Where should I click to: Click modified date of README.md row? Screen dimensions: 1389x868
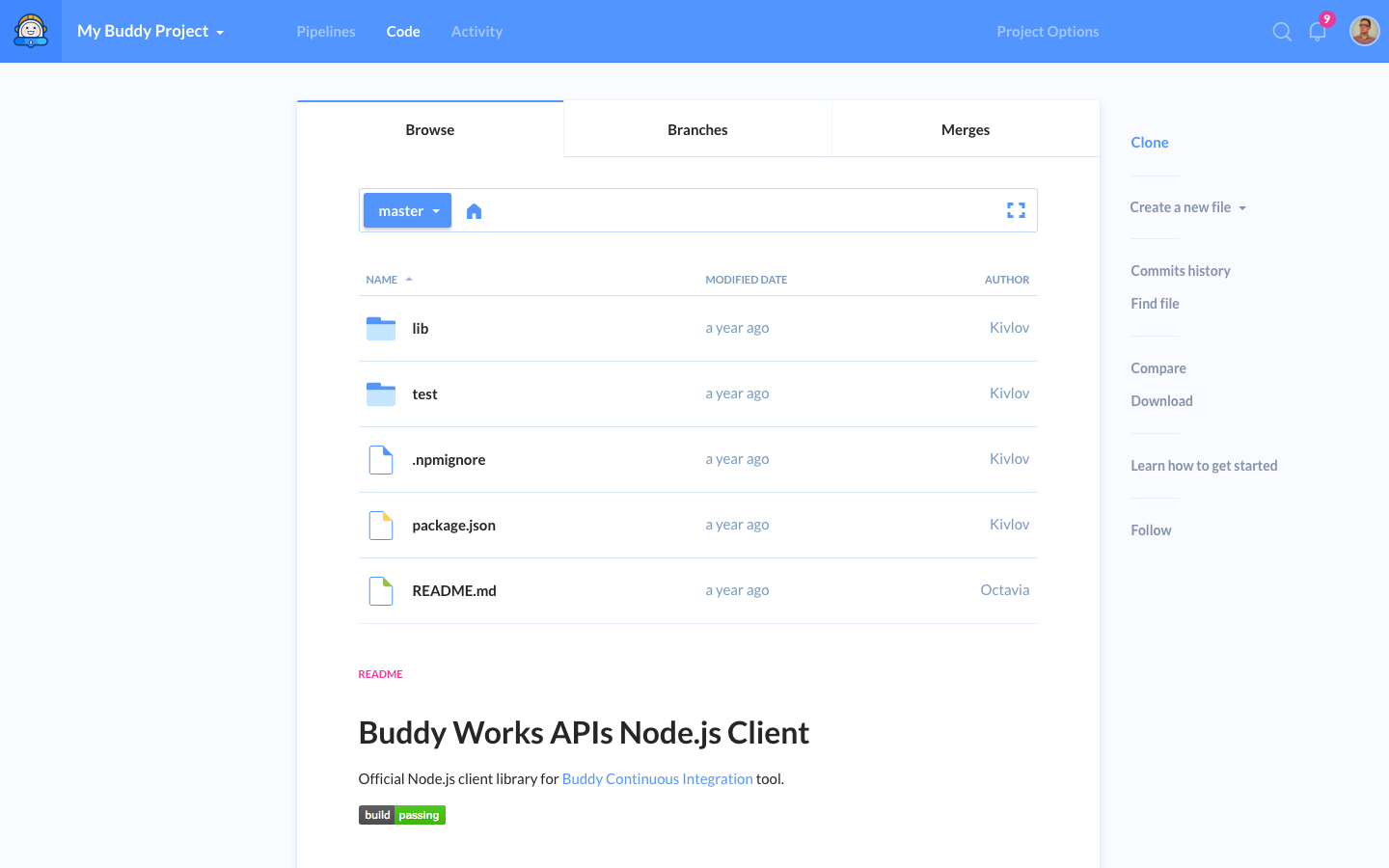click(737, 590)
